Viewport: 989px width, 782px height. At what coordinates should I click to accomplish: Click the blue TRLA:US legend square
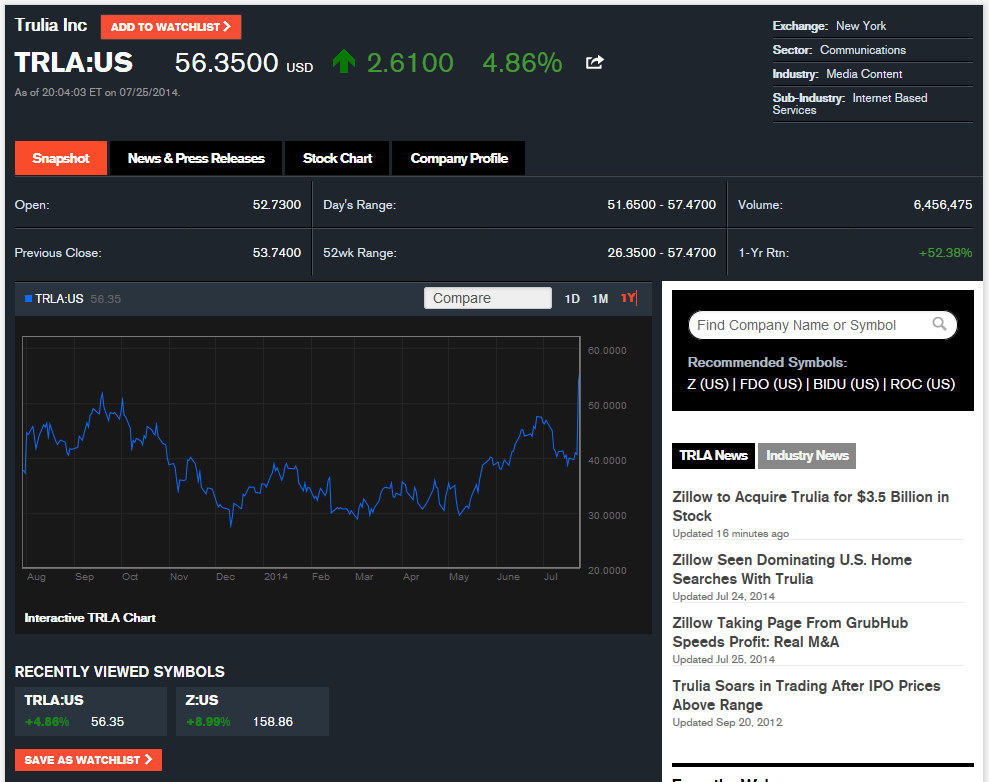coord(28,299)
